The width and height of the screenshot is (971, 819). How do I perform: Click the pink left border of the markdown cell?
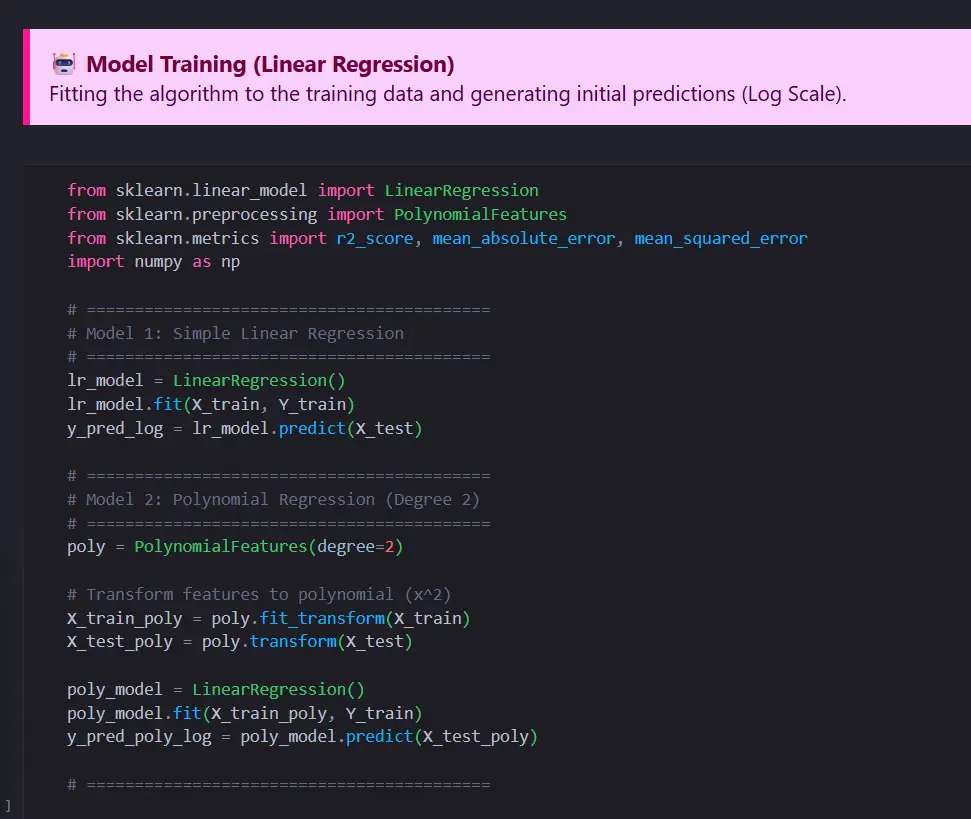point(26,77)
